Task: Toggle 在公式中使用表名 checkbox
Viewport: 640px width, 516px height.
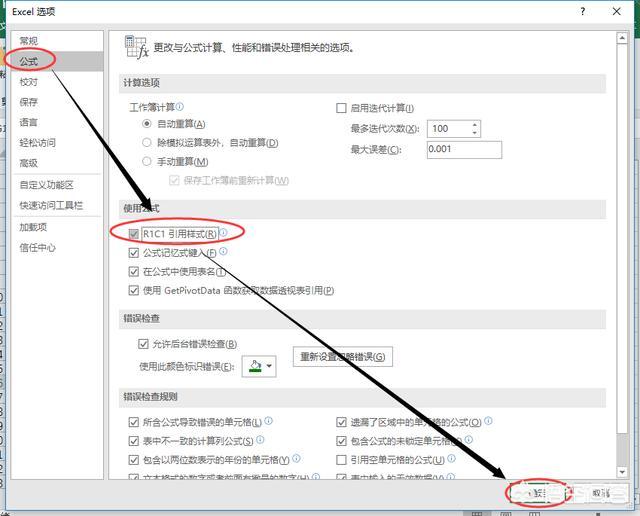Action: (133, 272)
